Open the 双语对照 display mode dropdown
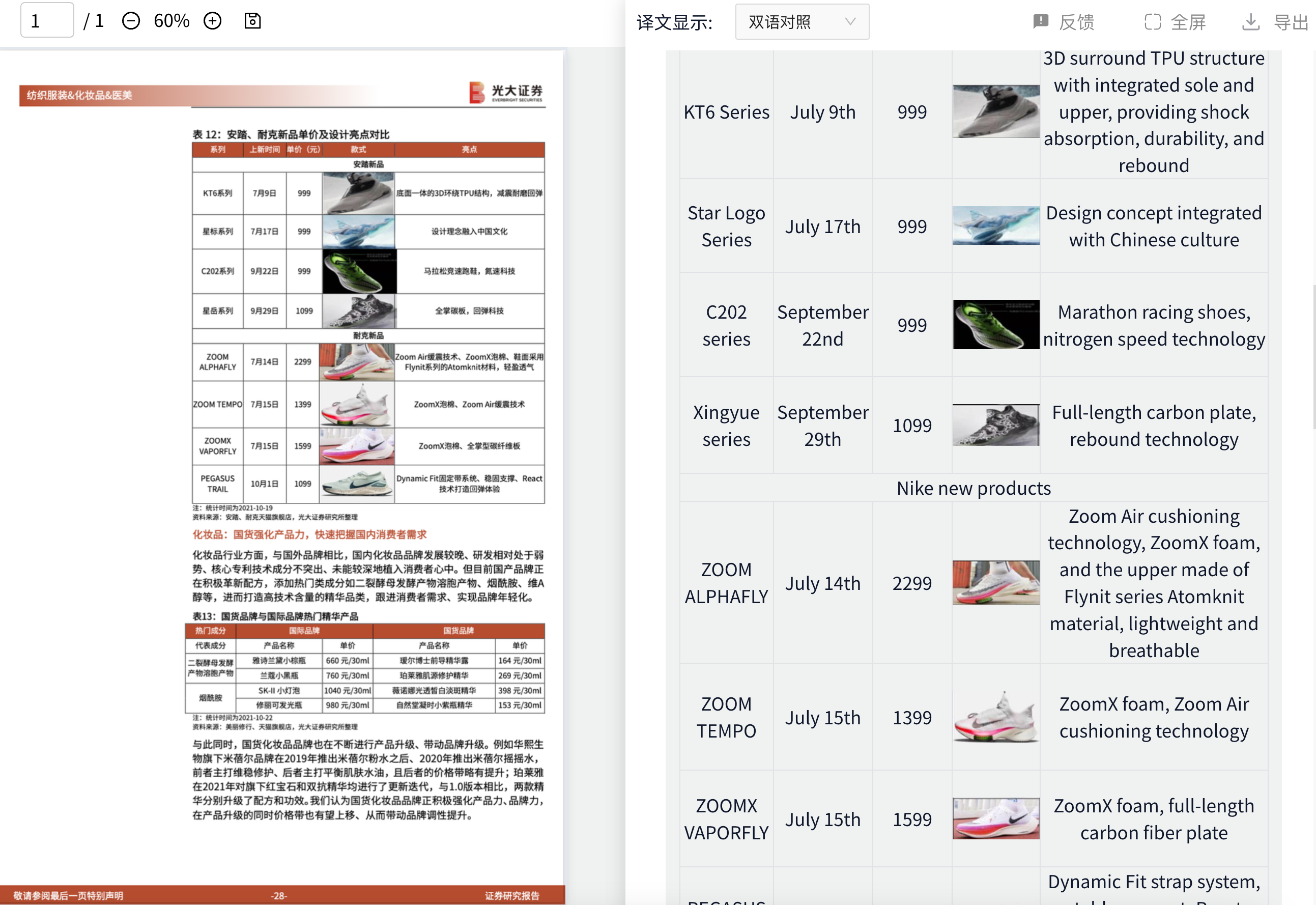The image size is (1316, 905). [802, 21]
